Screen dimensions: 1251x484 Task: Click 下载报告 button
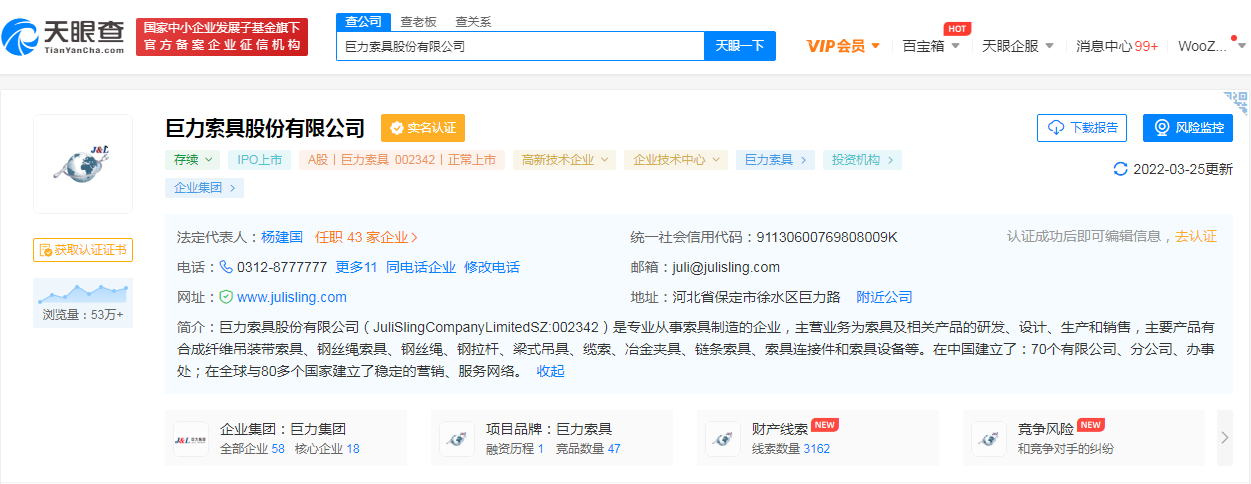(x=1082, y=128)
